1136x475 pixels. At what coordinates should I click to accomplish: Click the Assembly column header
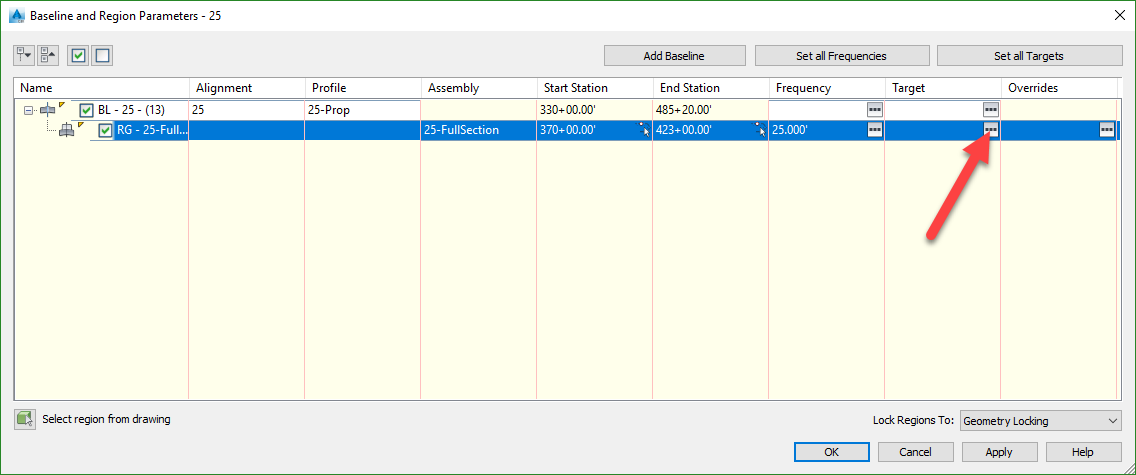click(479, 88)
